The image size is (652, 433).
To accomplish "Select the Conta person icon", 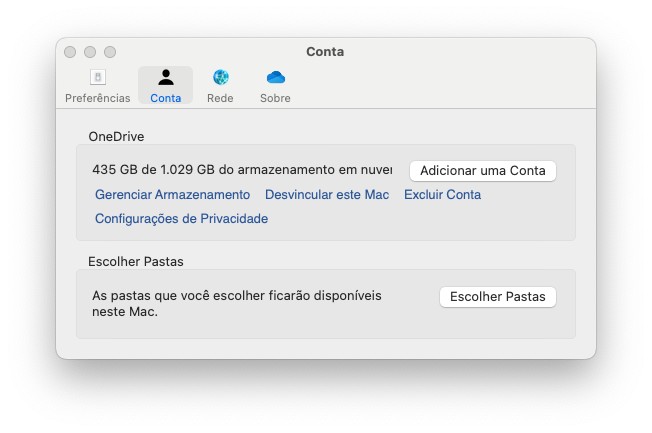I will pyautogui.click(x=165, y=78).
